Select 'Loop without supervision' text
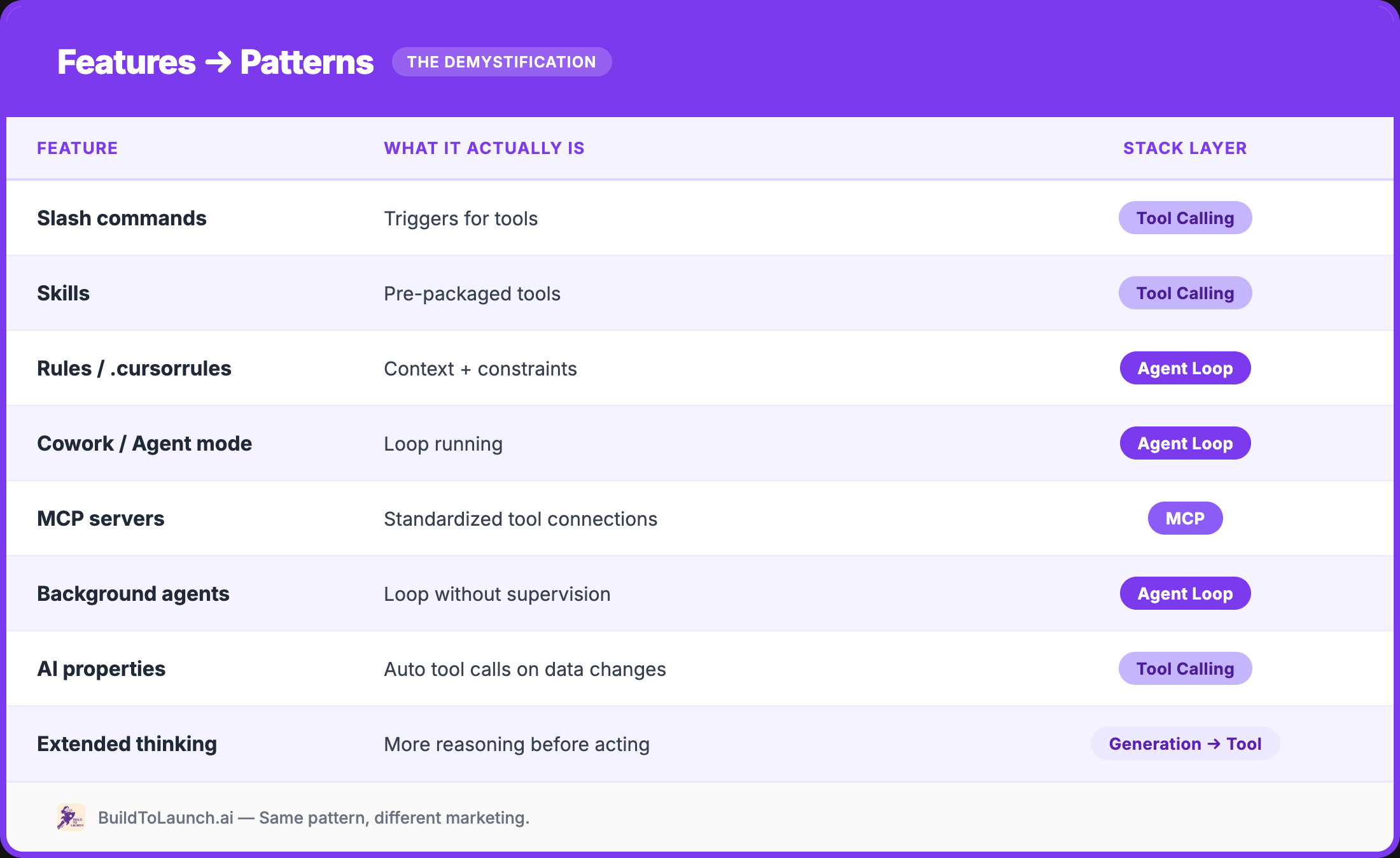 [x=497, y=594]
